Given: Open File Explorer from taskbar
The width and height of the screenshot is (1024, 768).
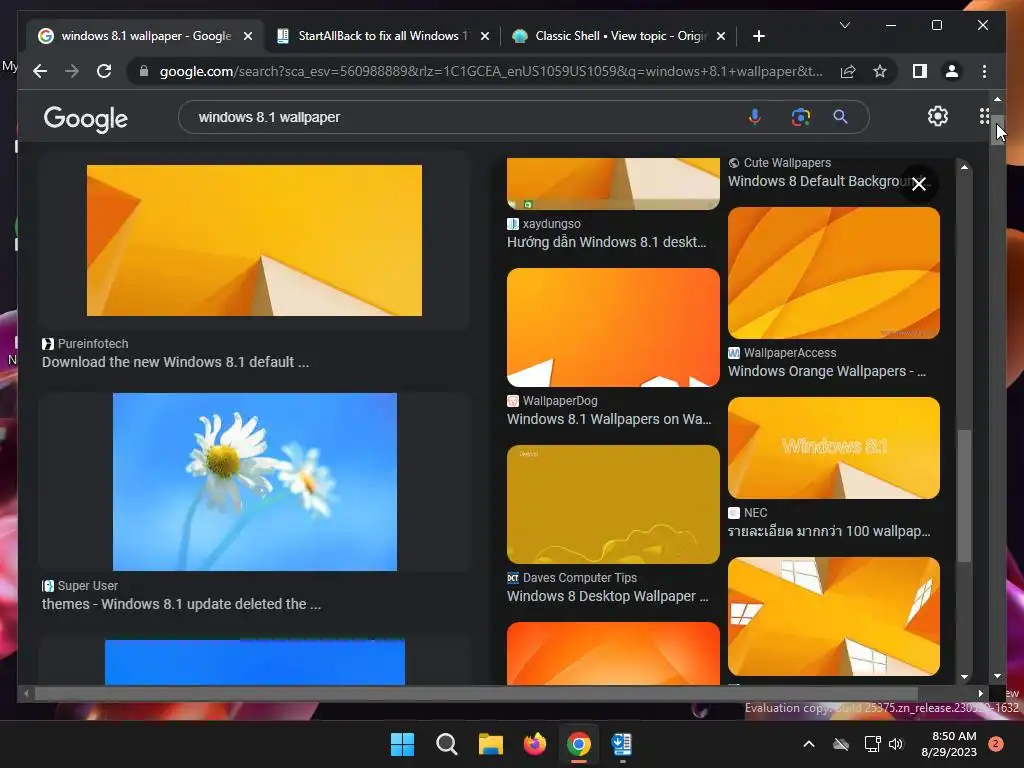Looking at the screenshot, I should click(490, 744).
